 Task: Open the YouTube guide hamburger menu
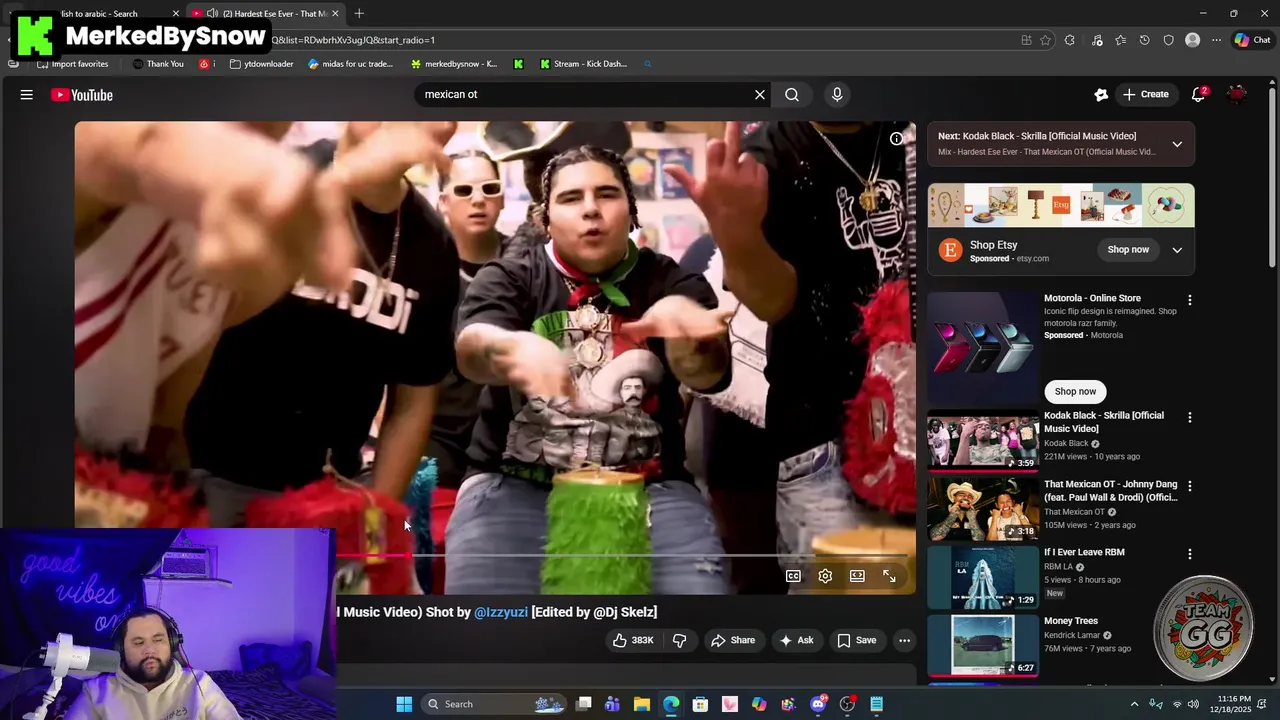point(27,95)
